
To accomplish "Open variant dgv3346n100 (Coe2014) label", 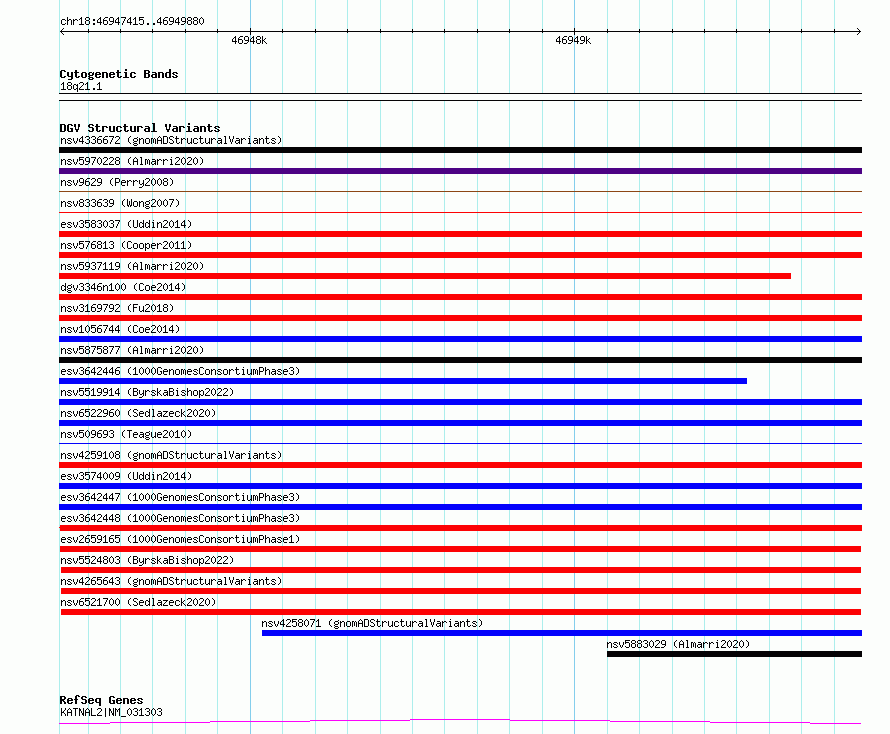I will click(123, 287).
